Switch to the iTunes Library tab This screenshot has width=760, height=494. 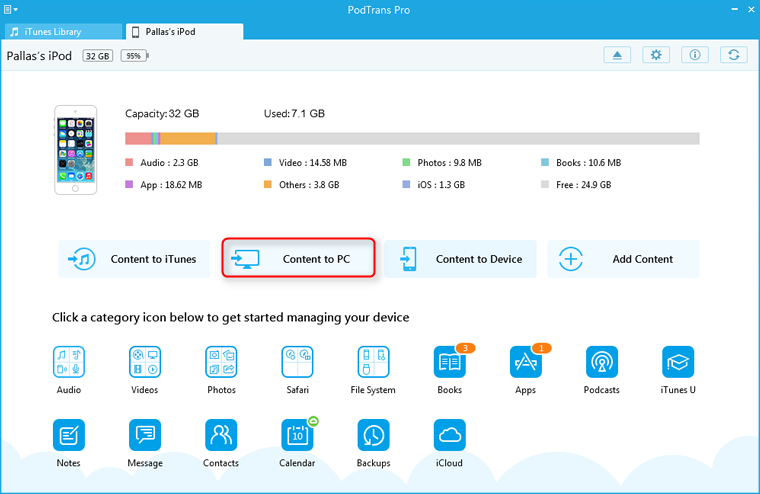coord(62,32)
